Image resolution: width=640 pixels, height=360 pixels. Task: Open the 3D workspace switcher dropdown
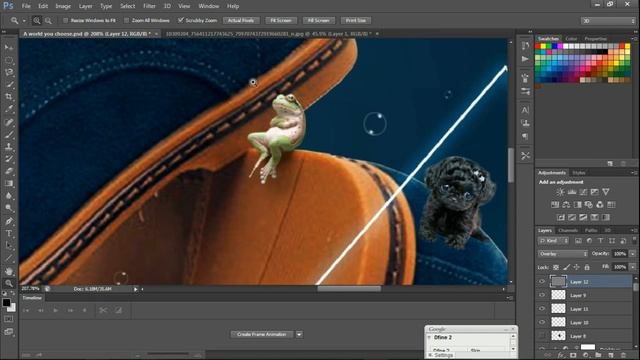[x=608, y=20]
